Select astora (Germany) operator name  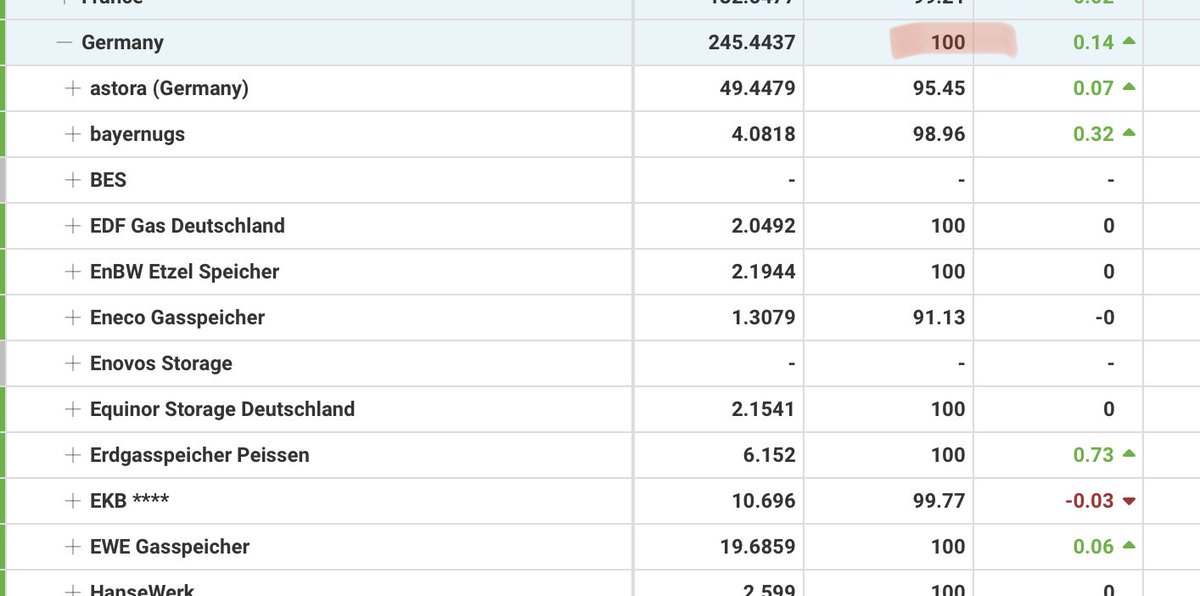point(169,88)
